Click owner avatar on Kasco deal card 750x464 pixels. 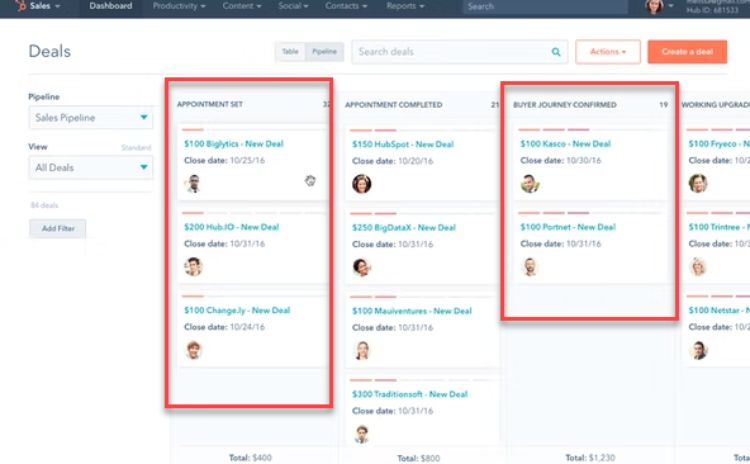click(530, 183)
